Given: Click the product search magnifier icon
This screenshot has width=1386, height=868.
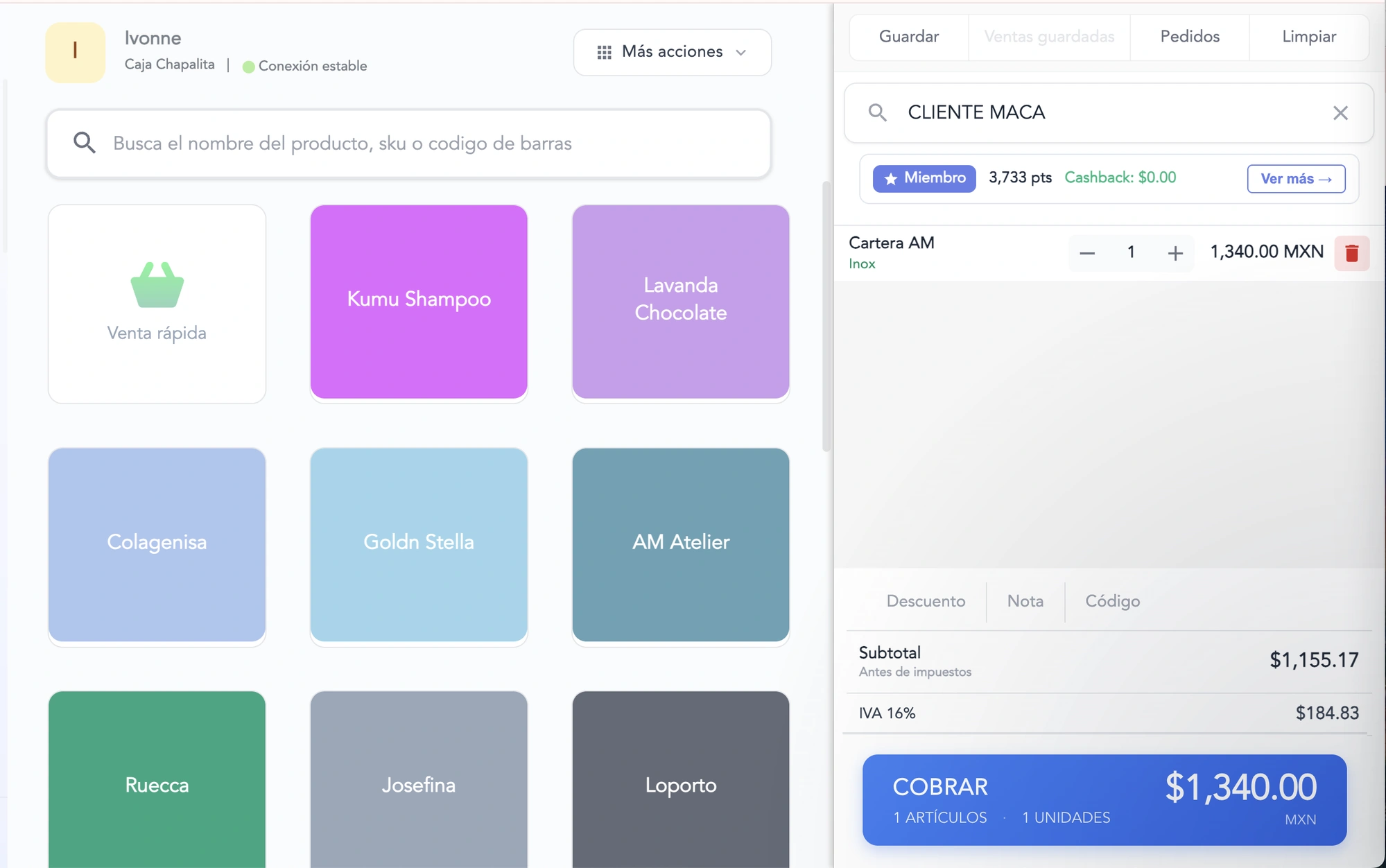Looking at the screenshot, I should pos(85,144).
